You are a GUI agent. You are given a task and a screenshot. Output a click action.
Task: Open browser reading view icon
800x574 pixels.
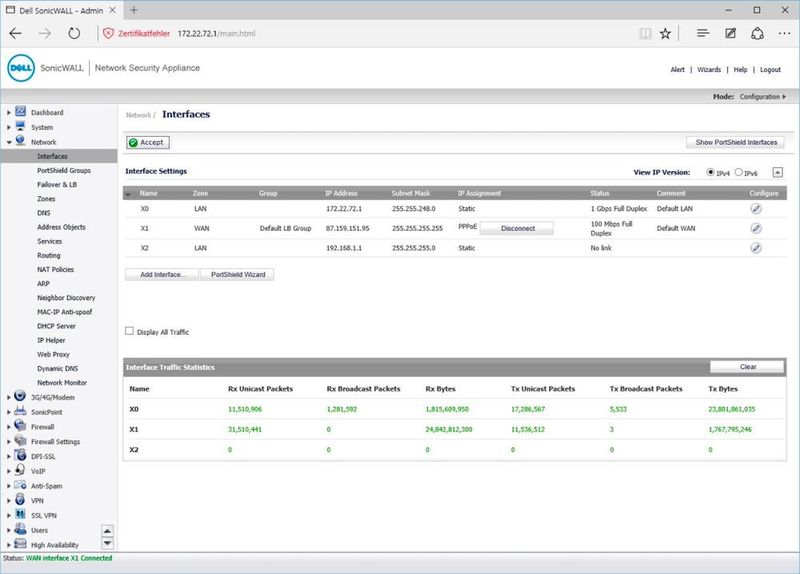click(x=645, y=34)
